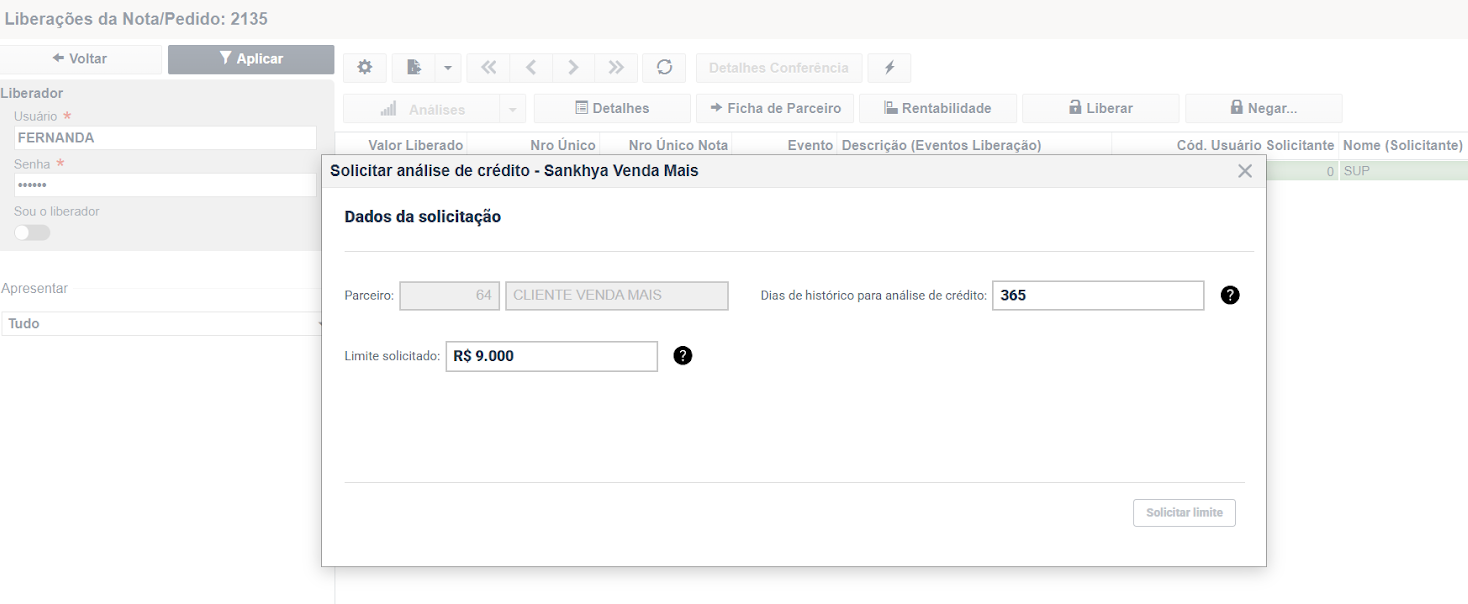Go to last record with double-right arrows
The image size is (1468, 604).
coord(616,68)
